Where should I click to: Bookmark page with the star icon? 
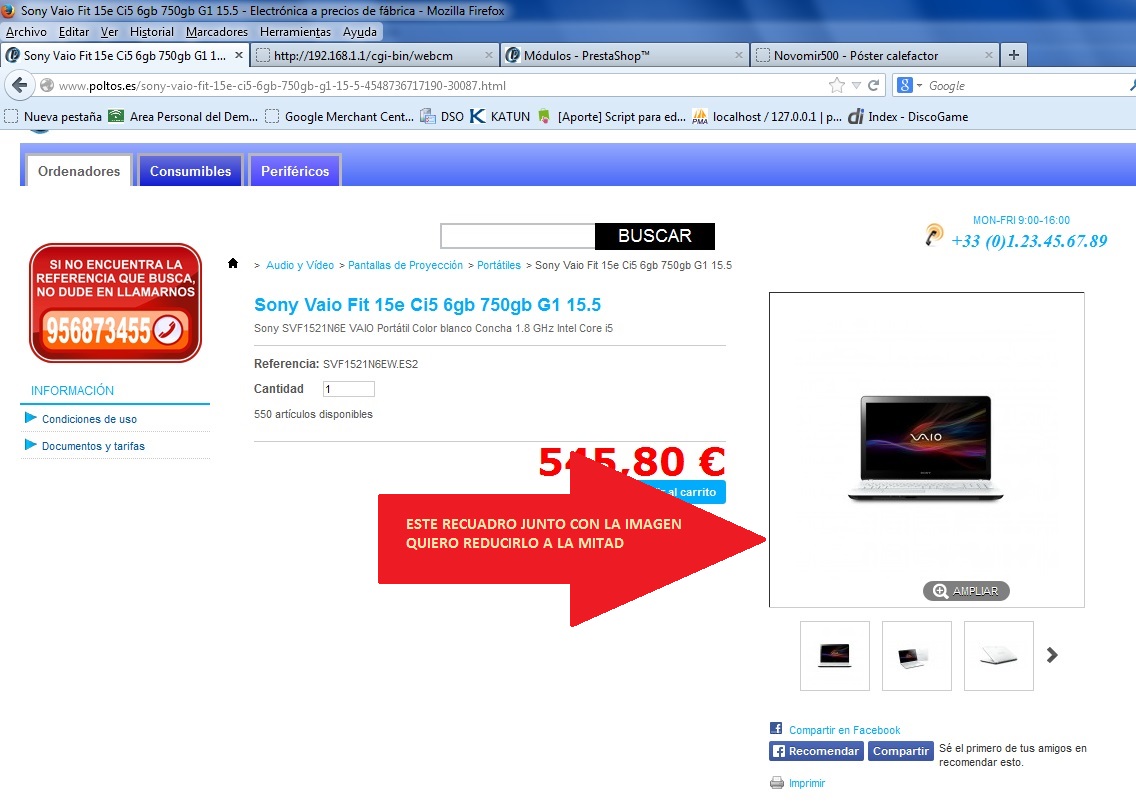click(x=837, y=85)
